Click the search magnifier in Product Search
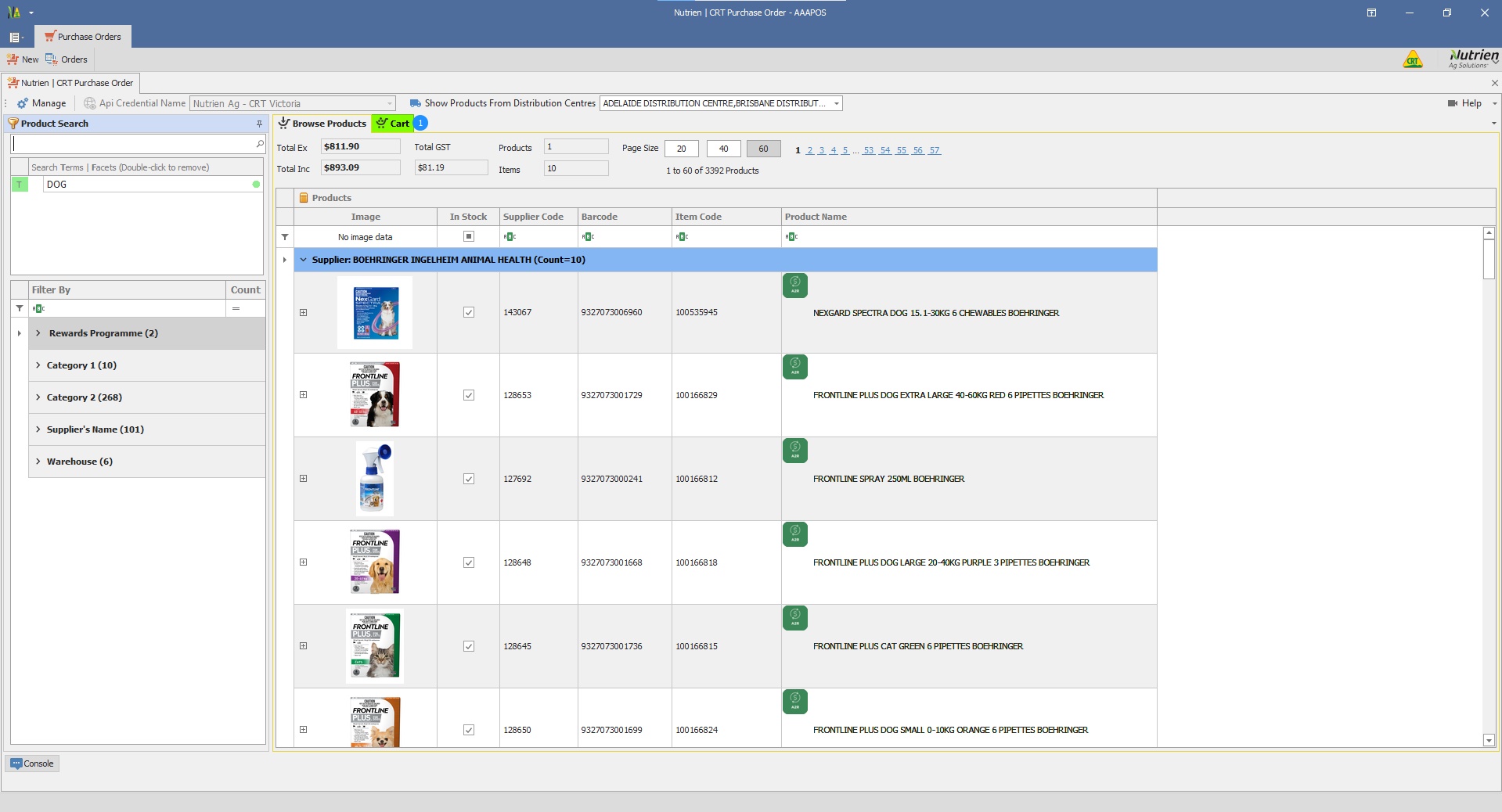Screen dimensions: 1502x812 click(x=260, y=144)
